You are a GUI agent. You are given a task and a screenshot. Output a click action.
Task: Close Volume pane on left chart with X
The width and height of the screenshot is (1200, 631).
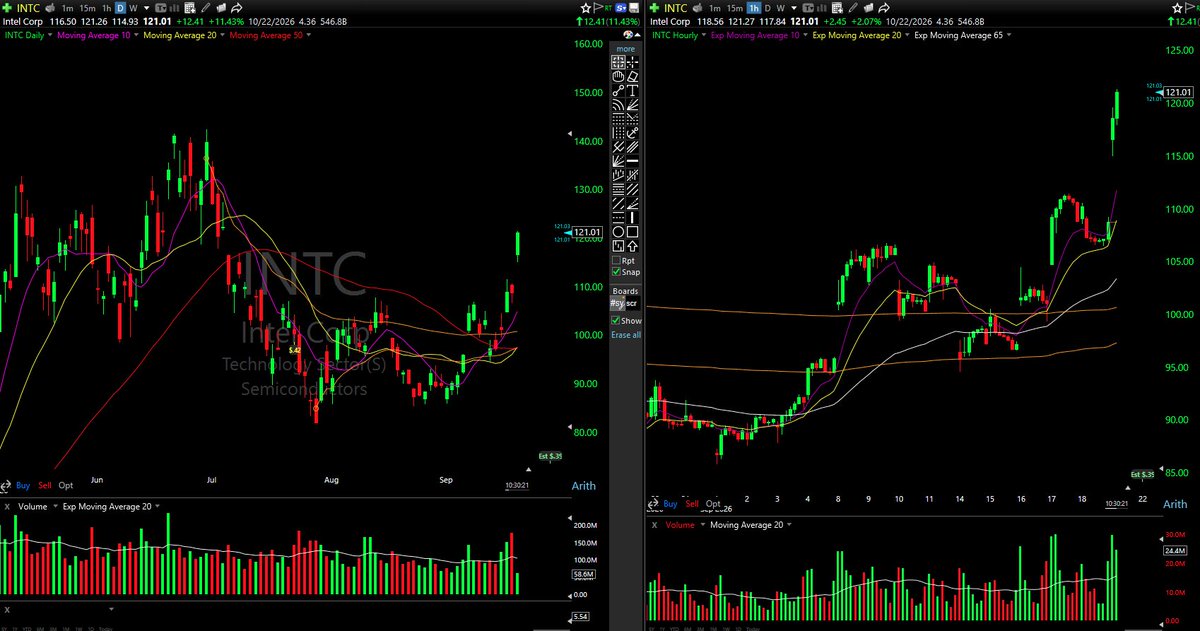(x=7, y=506)
